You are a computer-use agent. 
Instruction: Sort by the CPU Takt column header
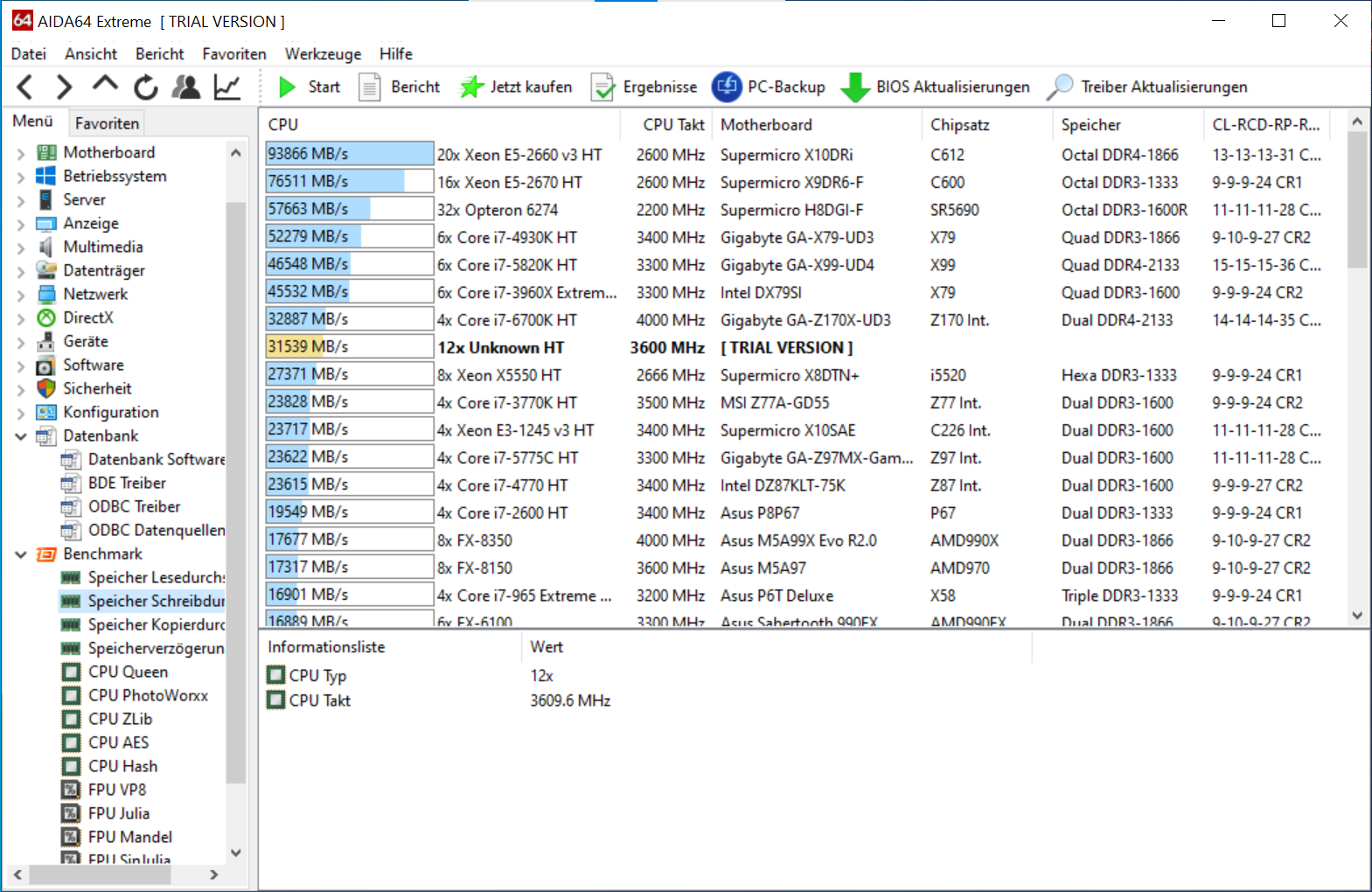point(672,125)
